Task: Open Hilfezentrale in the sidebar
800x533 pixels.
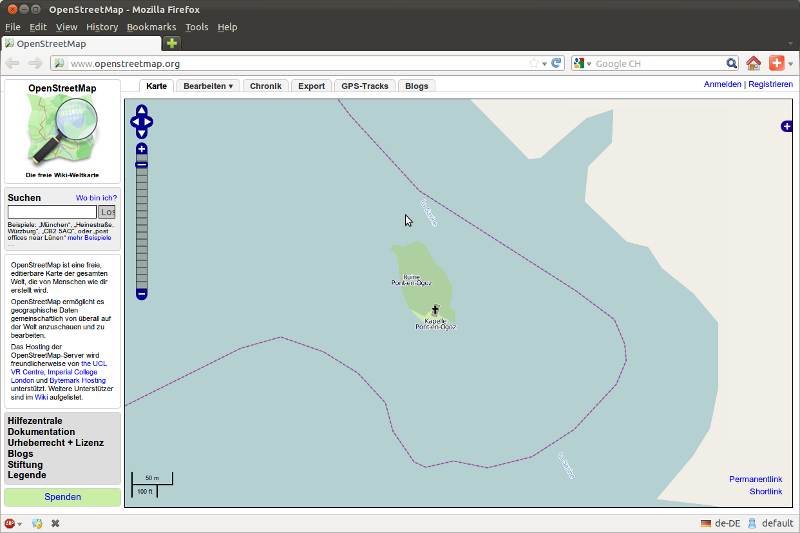Action: click(x=35, y=421)
